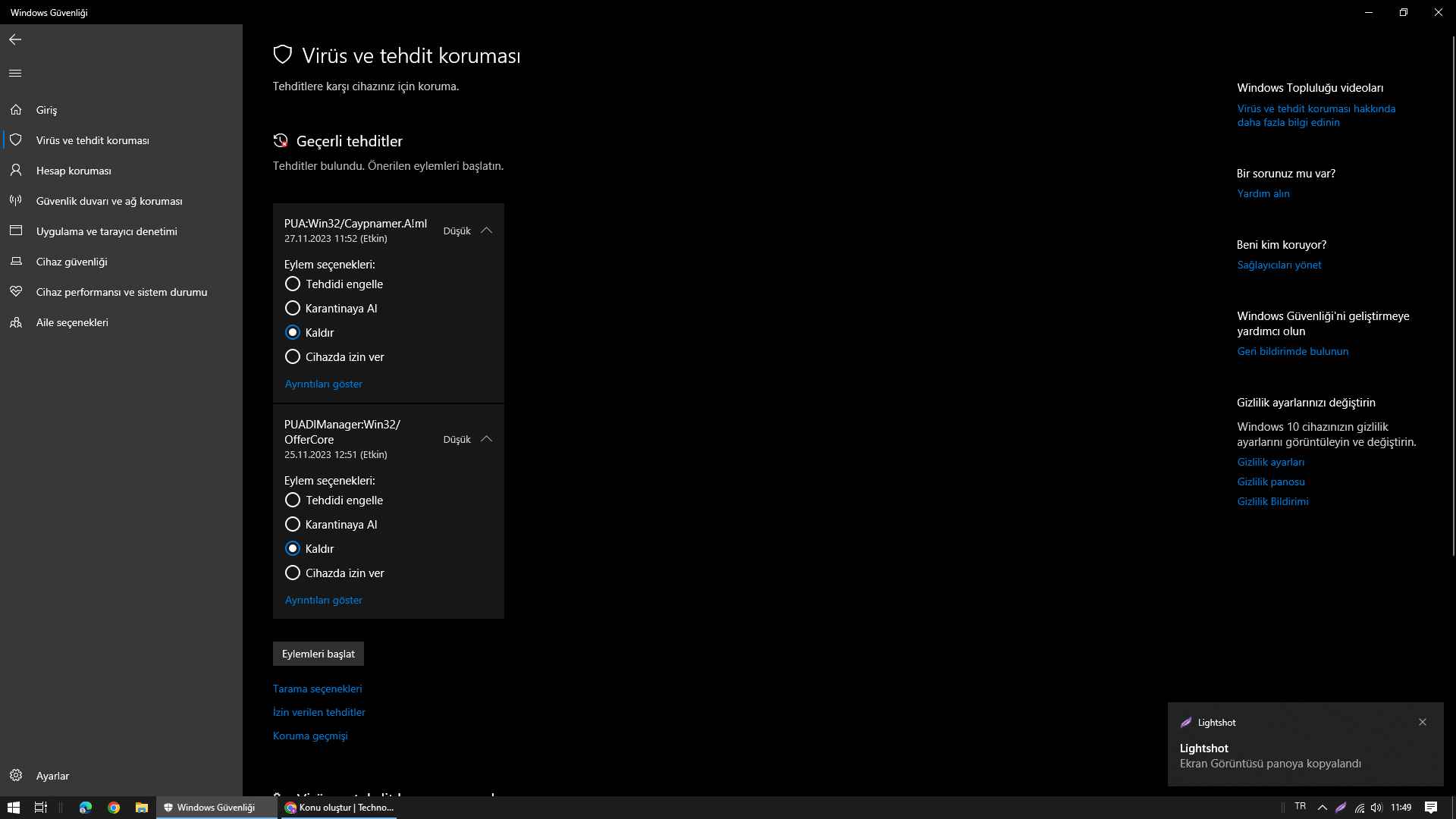Screen dimensions: 1456x819
Task: Click the Hesap koruması person icon
Action: tap(16, 171)
